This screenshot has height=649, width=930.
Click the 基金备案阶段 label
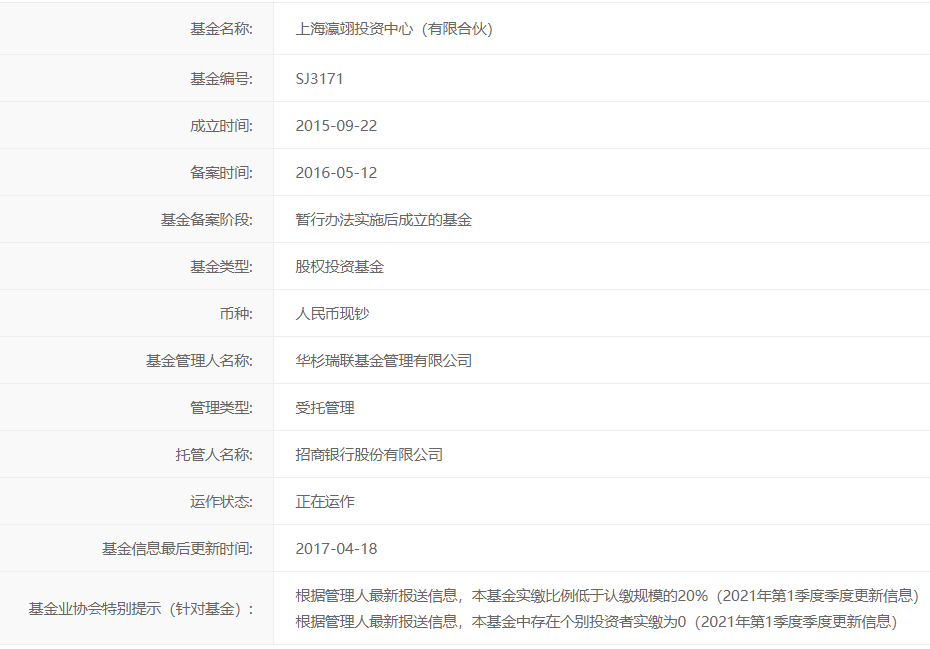pos(206,220)
